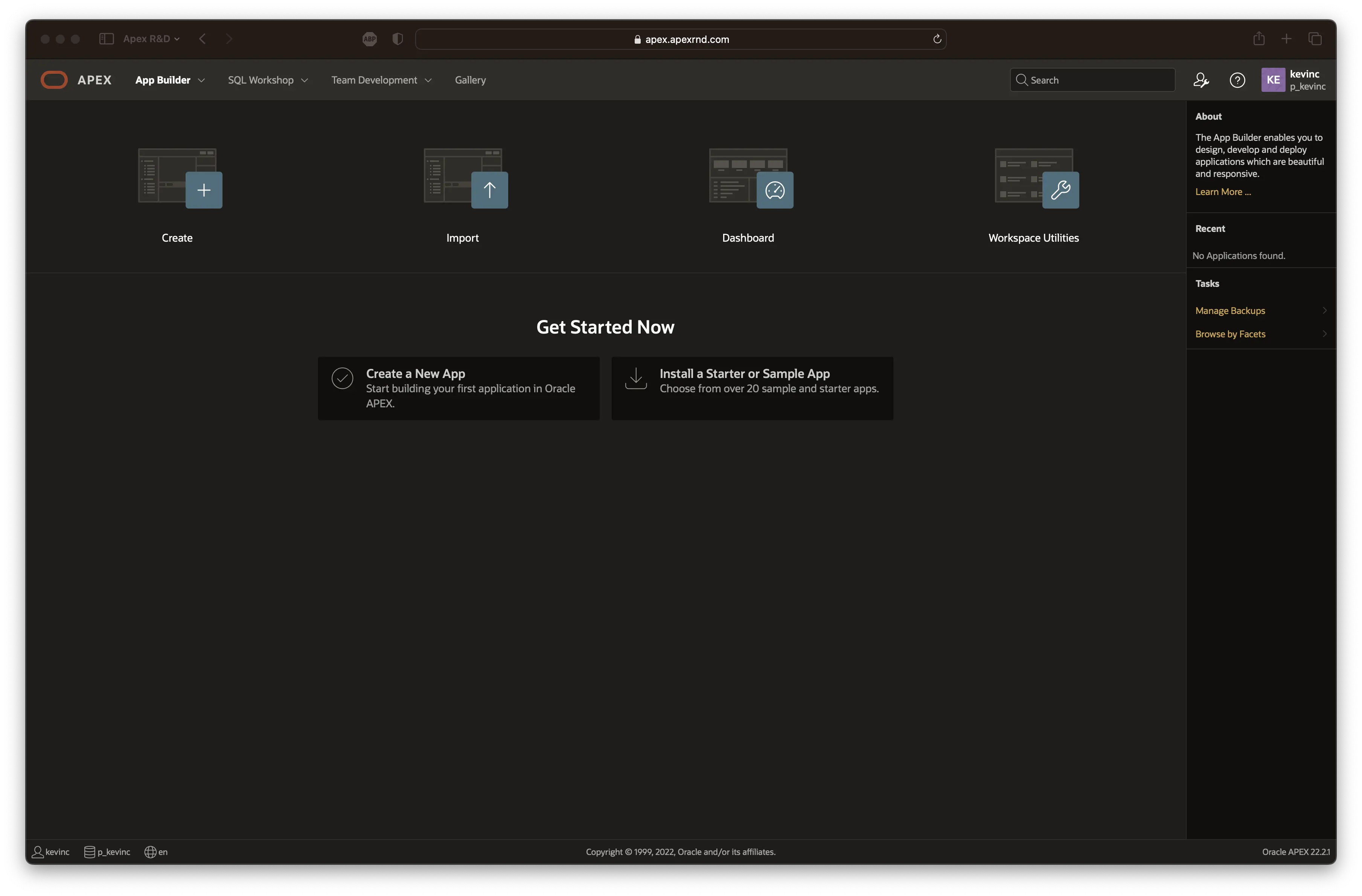Open the Import application icon
Viewport: 1362px width, 896px height.
coord(465,178)
